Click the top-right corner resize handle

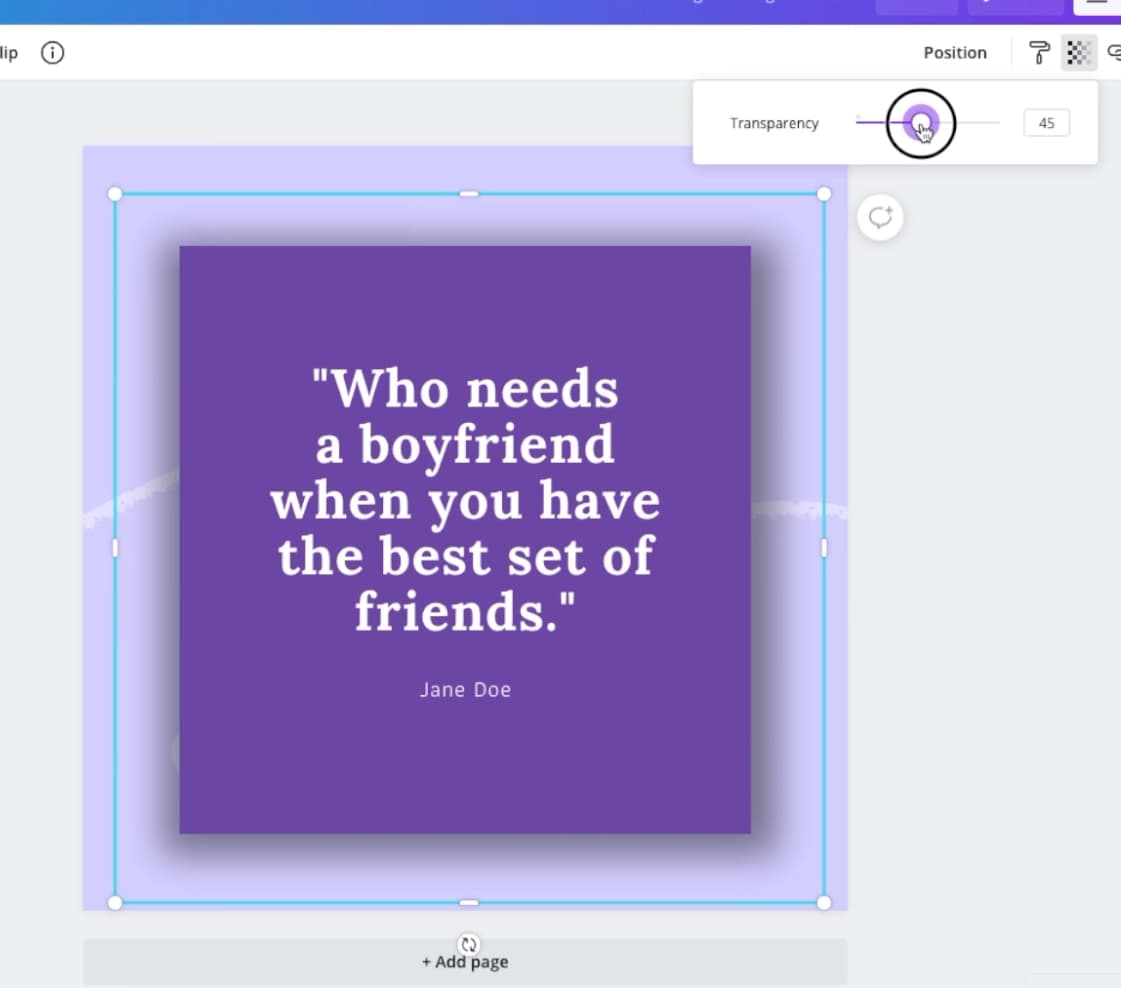(x=824, y=194)
